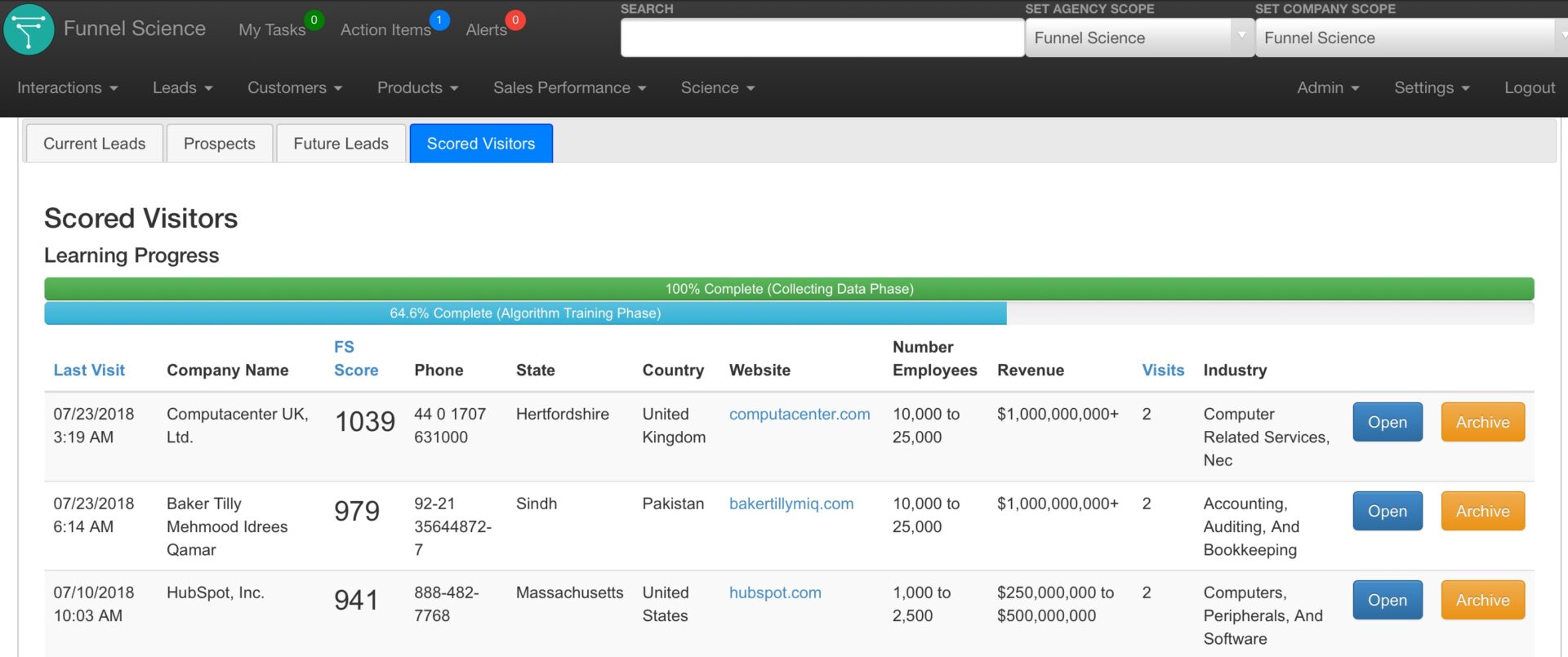Click the Funnel Science brand name

point(135,29)
